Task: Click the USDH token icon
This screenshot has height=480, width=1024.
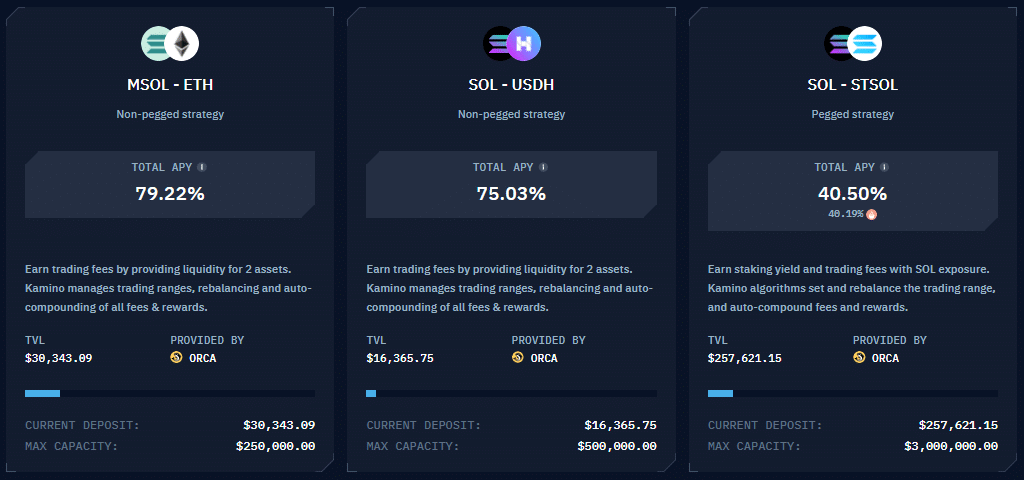Action: (x=524, y=44)
